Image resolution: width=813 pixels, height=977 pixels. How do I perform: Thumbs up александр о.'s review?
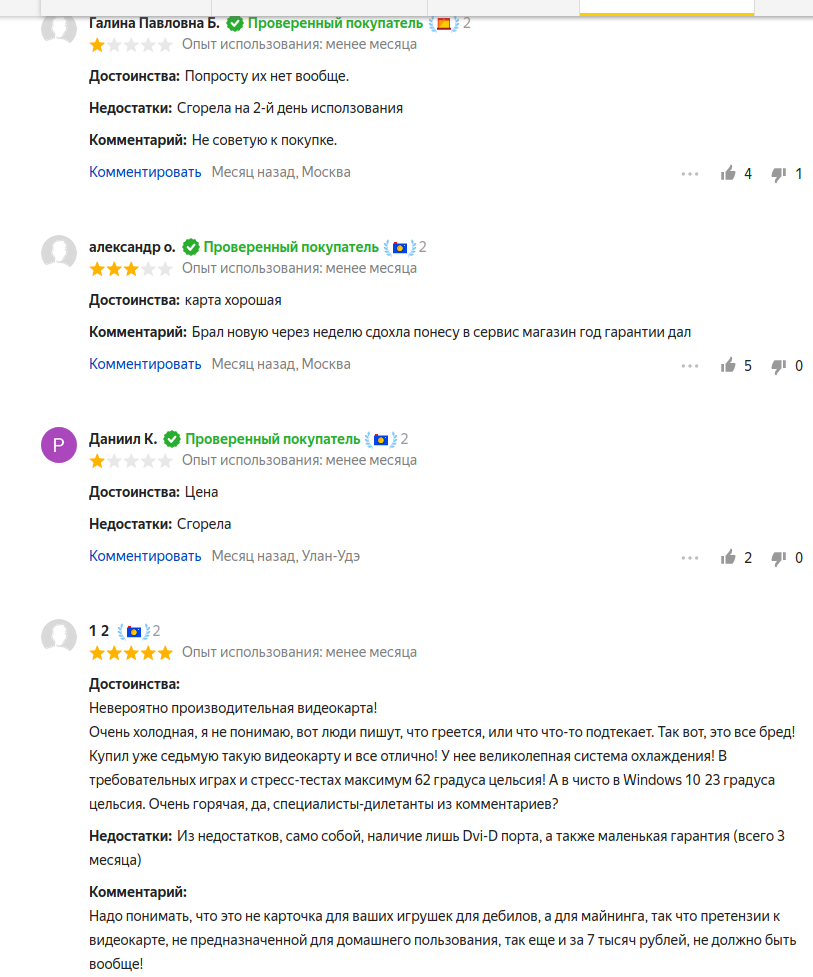click(x=728, y=366)
